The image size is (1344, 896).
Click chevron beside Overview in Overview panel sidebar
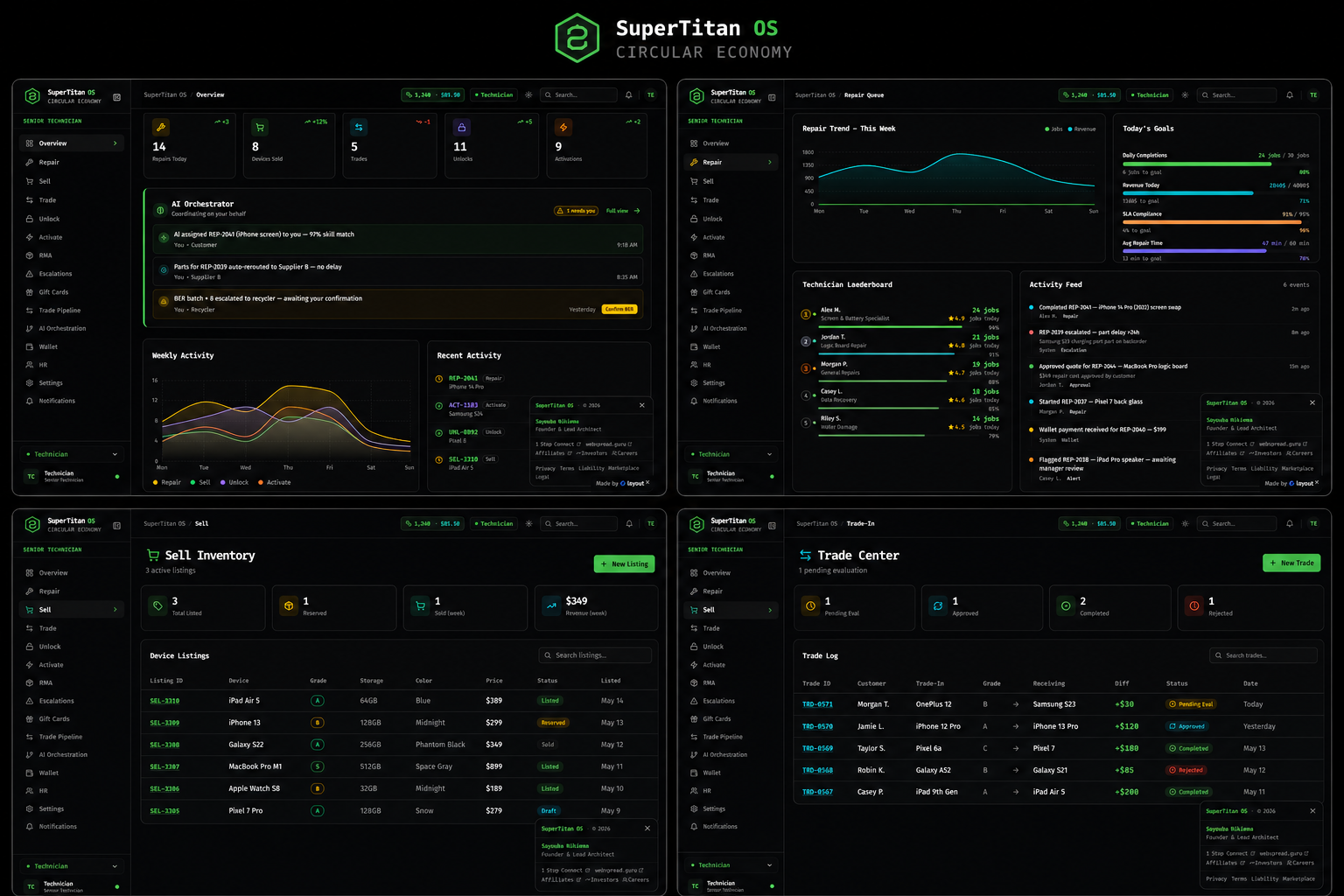[115, 143]
